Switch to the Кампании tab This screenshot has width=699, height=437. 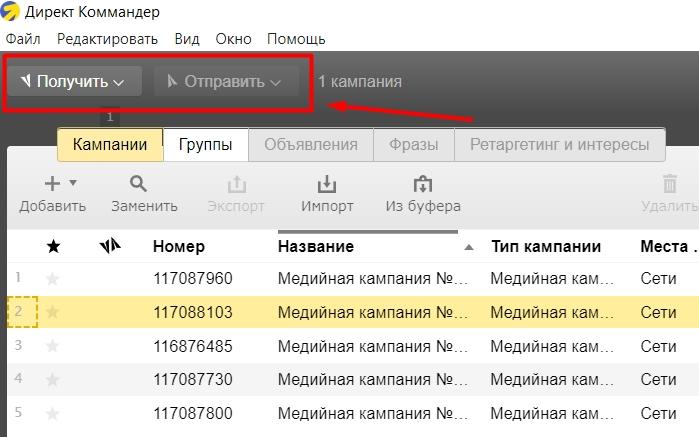110,144
